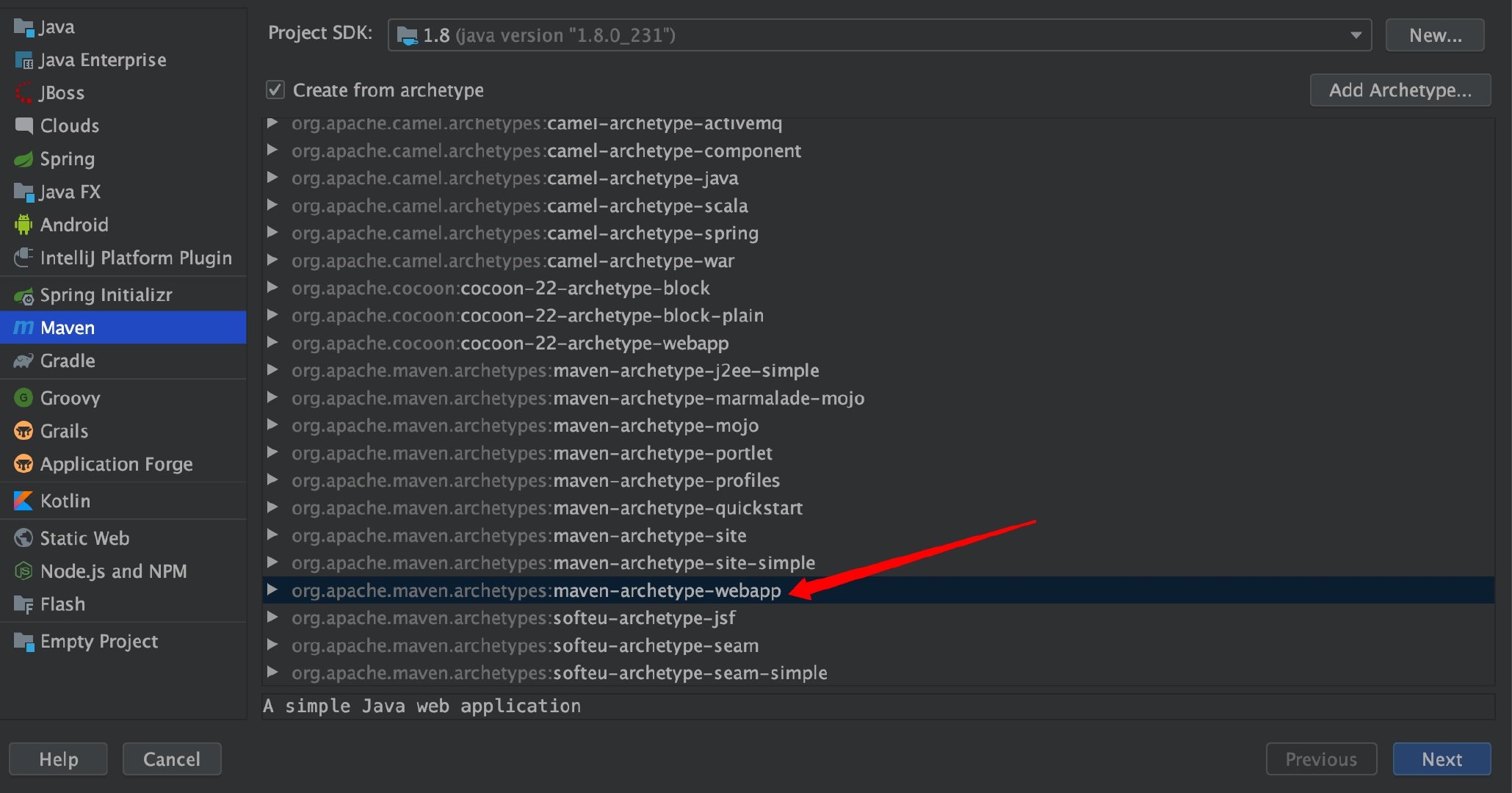
Task: Select maven-archetype-portlet row
Action: pyautogui.click(x=878, y=453)
